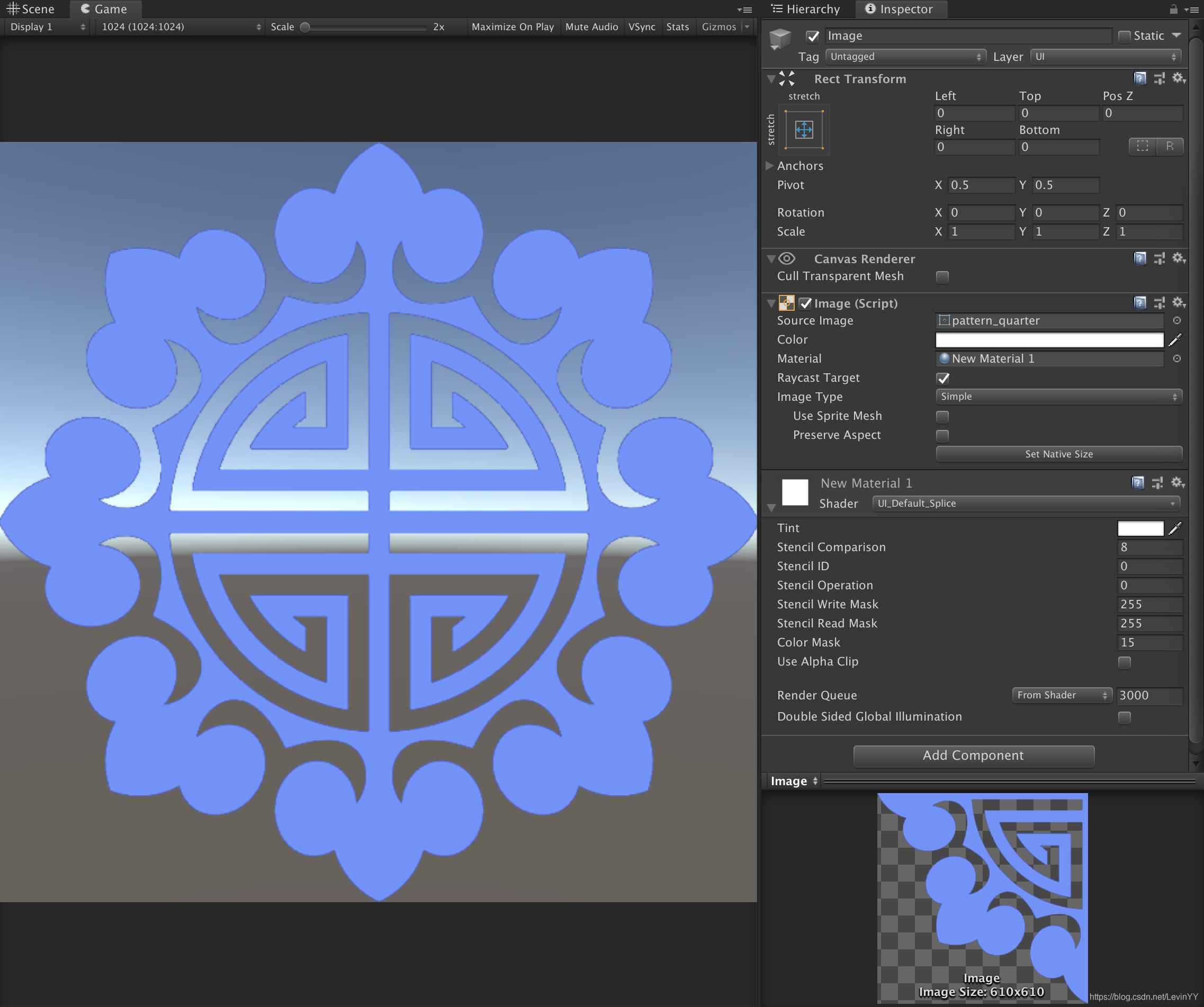The image size is (1204, 1007).
Task: Click the Add Component button
Action: 973,755
